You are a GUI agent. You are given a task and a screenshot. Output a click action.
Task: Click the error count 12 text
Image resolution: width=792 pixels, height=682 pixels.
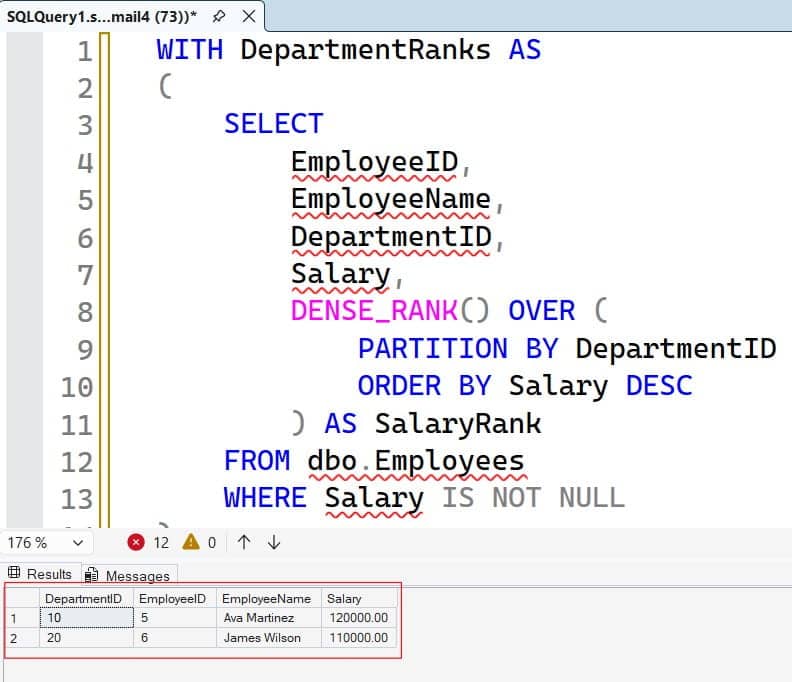[x=161, y=543]
